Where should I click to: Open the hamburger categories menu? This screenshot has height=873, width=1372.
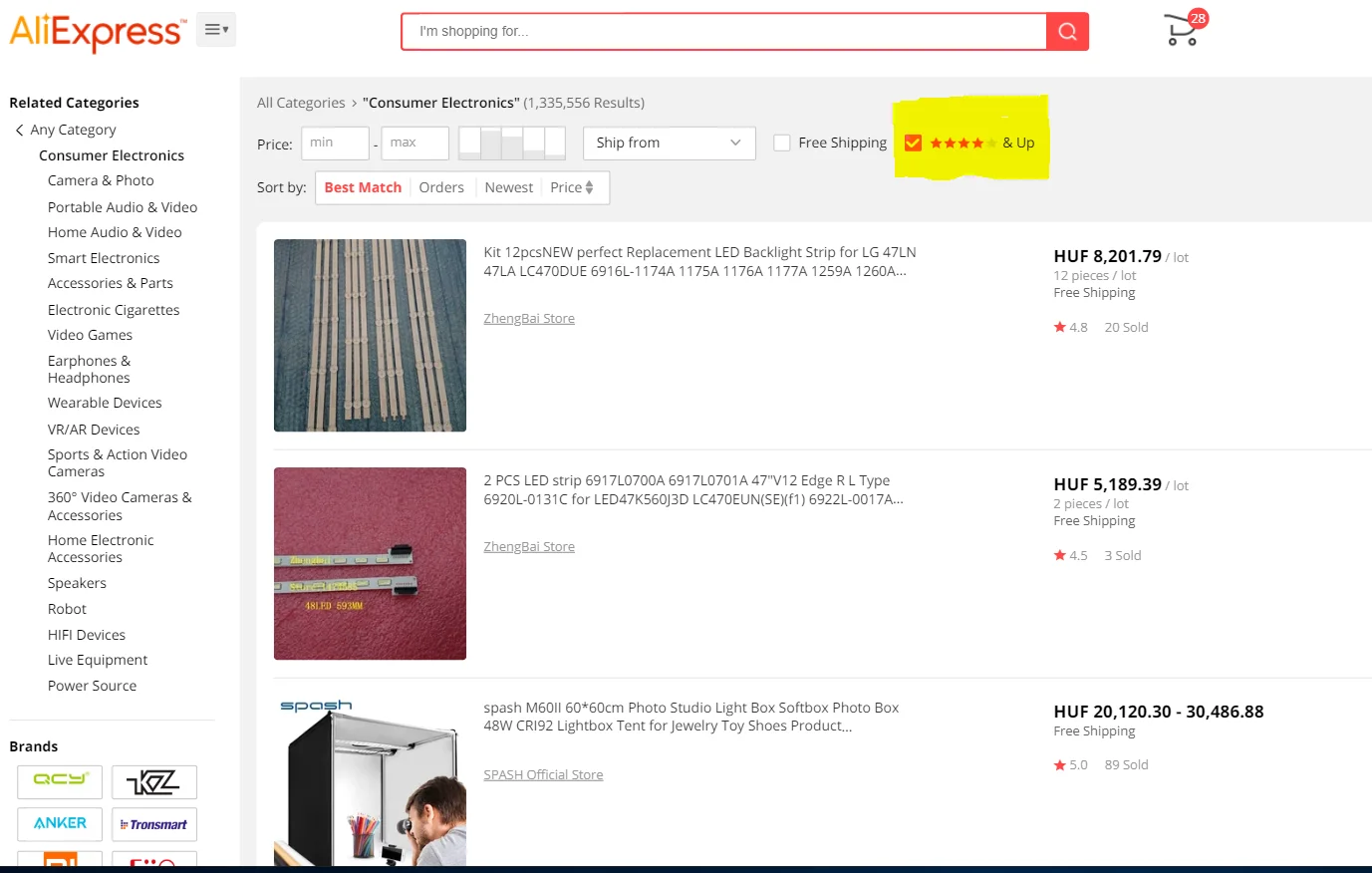(x=215, y=30)
